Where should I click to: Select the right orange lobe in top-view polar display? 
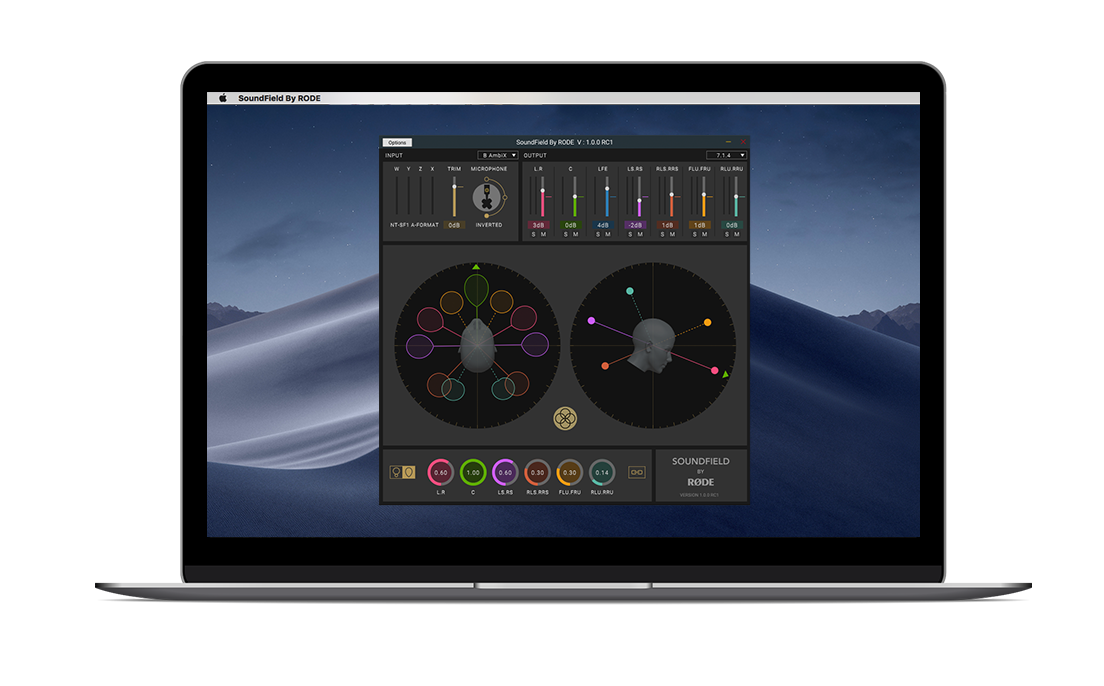tap(501, 302)
